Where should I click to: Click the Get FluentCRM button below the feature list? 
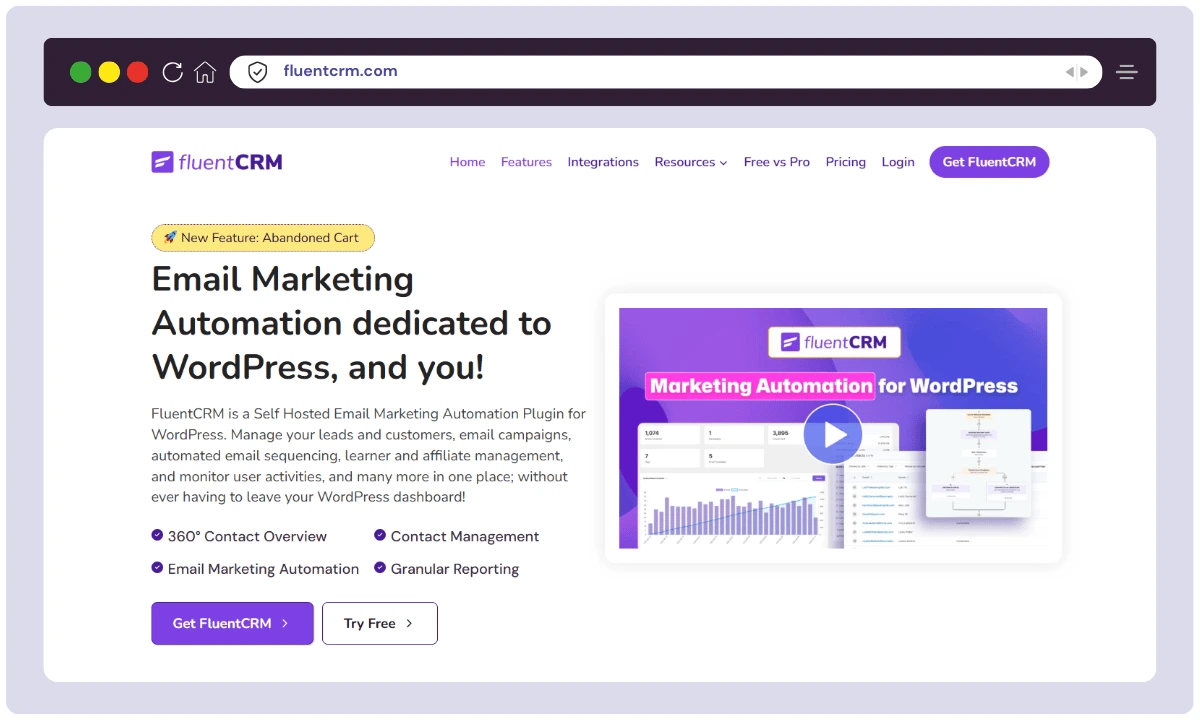click(232, 623)
